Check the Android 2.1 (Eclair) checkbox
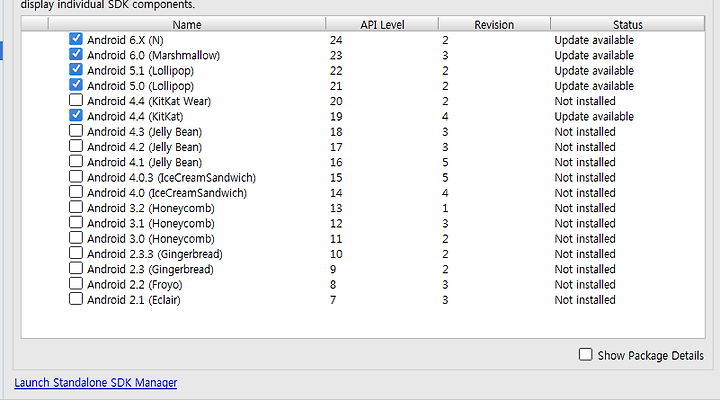Screen dimensions: 720x400 pos(76,299)
